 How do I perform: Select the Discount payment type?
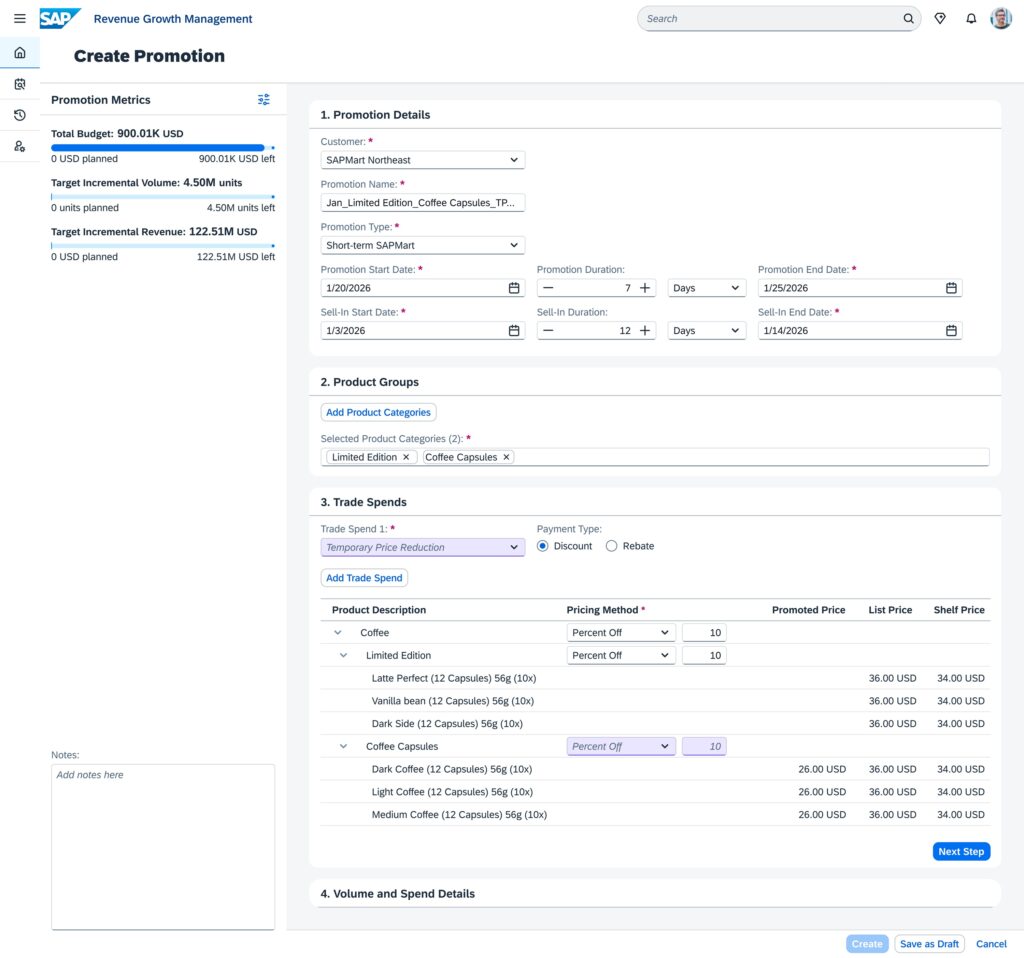pos(543,546)
